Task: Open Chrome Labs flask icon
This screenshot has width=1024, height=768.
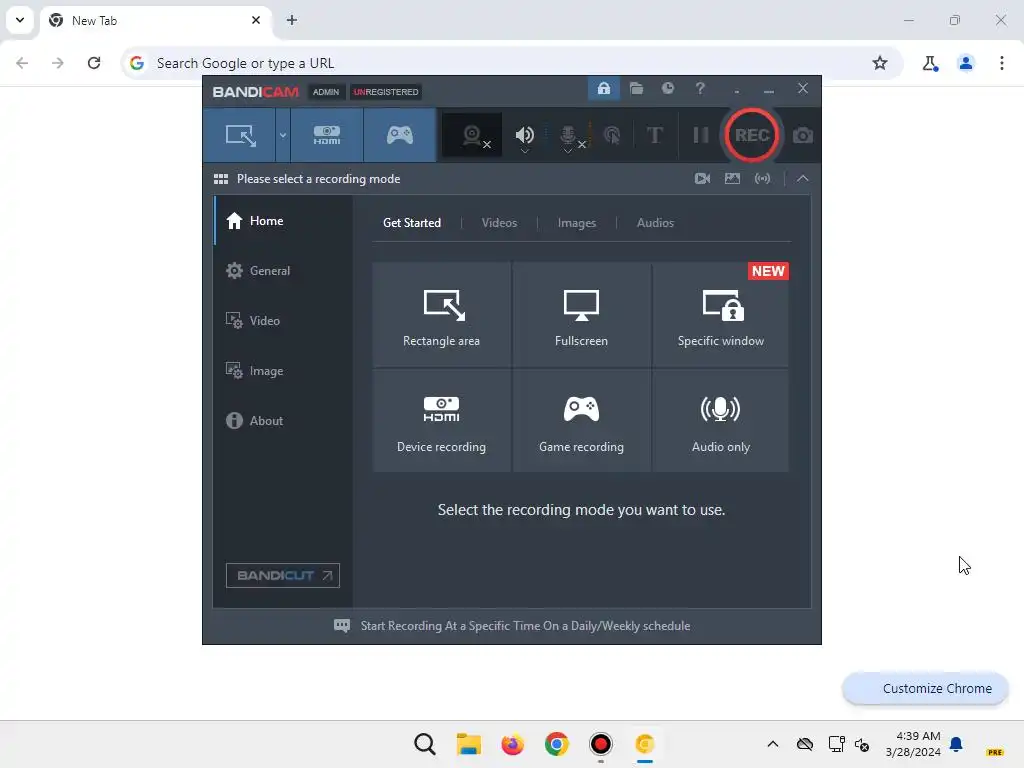Action: [930, 63]
